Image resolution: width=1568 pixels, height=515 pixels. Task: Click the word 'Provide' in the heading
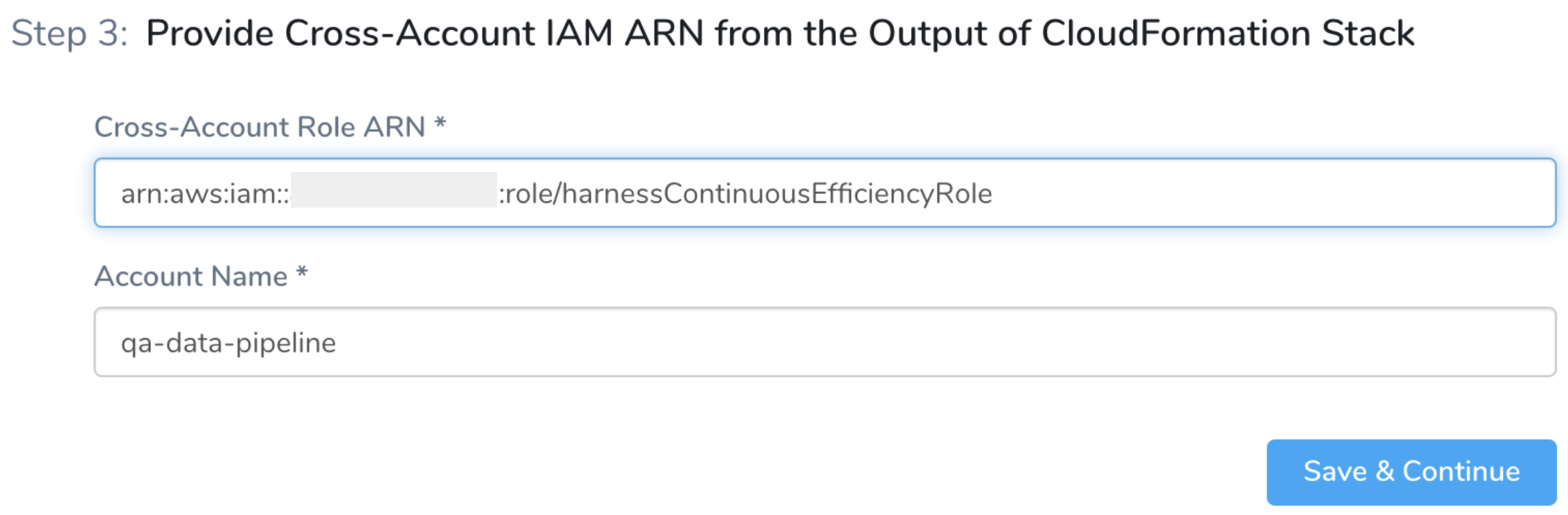(x=210, y=33)
